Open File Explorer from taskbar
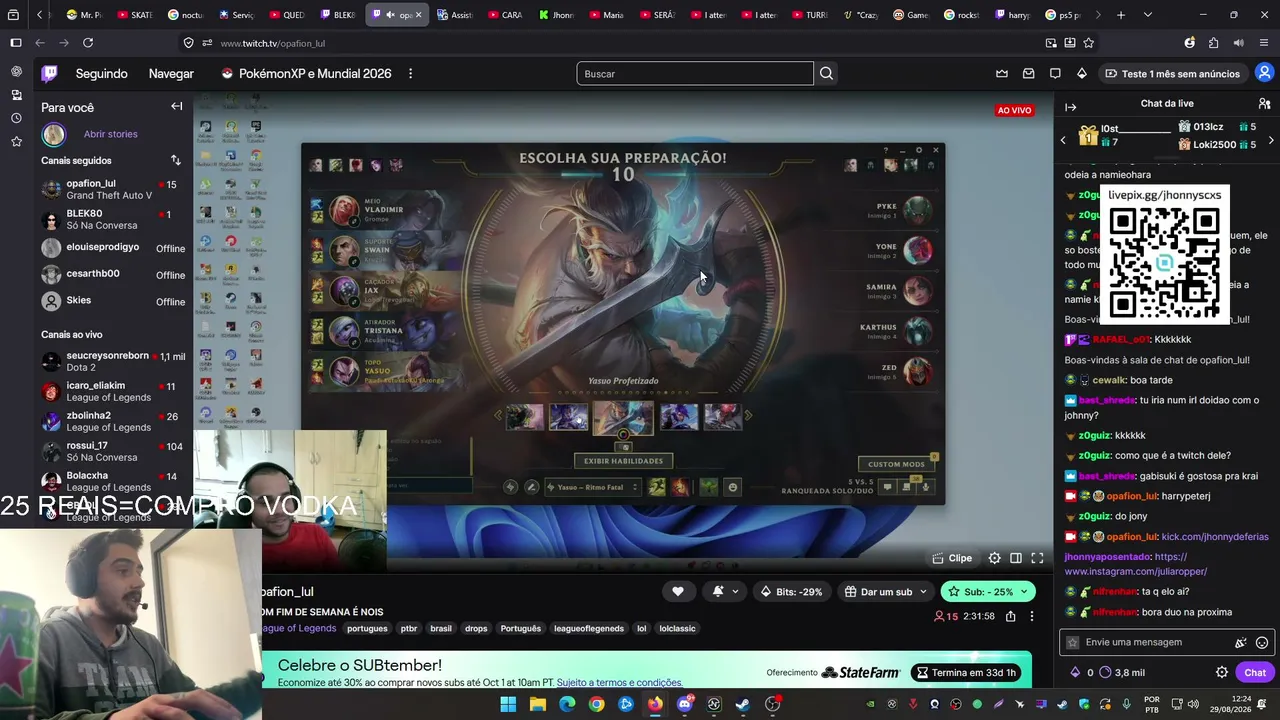Viewport: 1280px width, 720px height. (537, 704)
